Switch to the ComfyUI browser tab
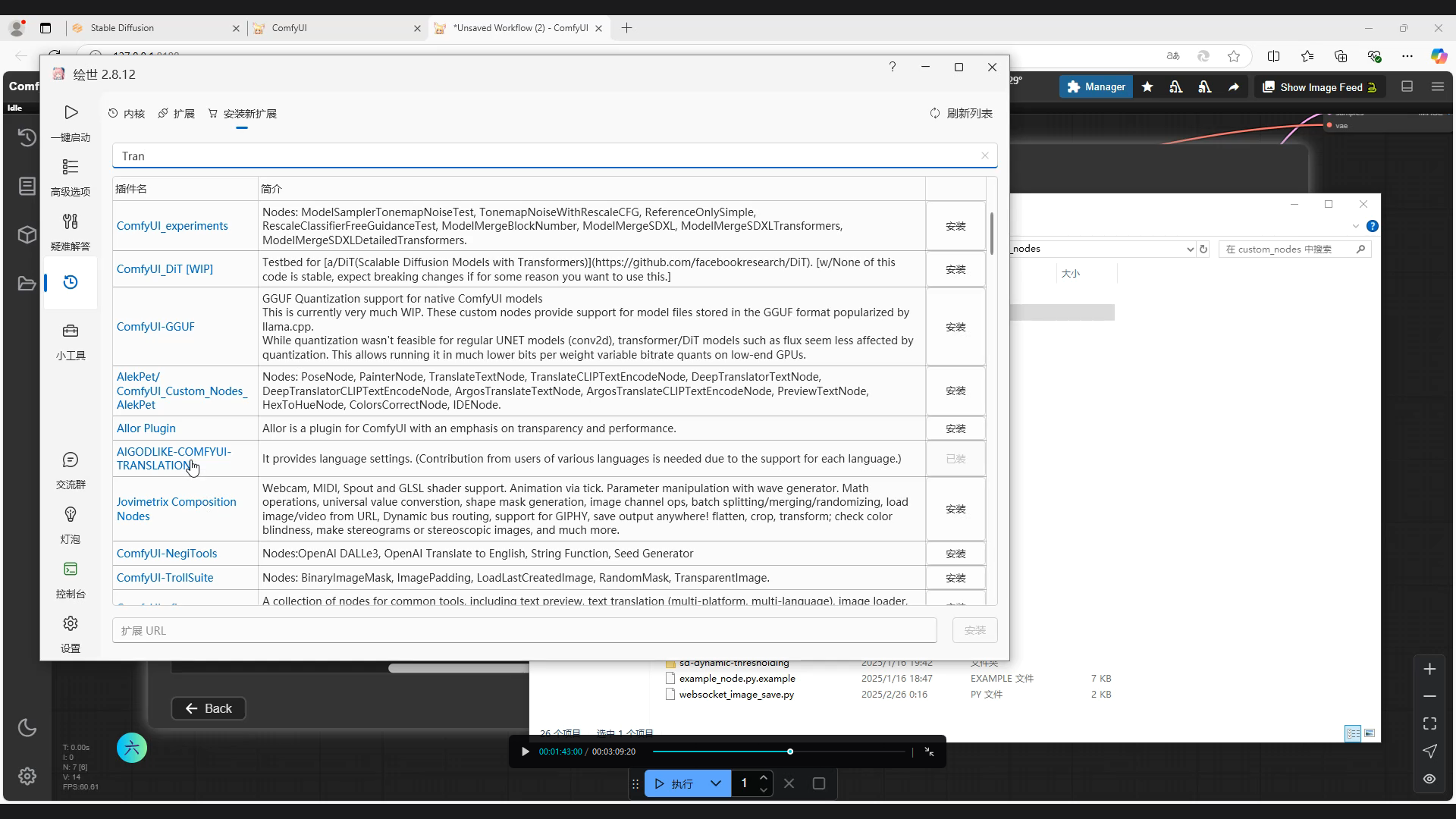1456x819 pixels. point(337,28)
